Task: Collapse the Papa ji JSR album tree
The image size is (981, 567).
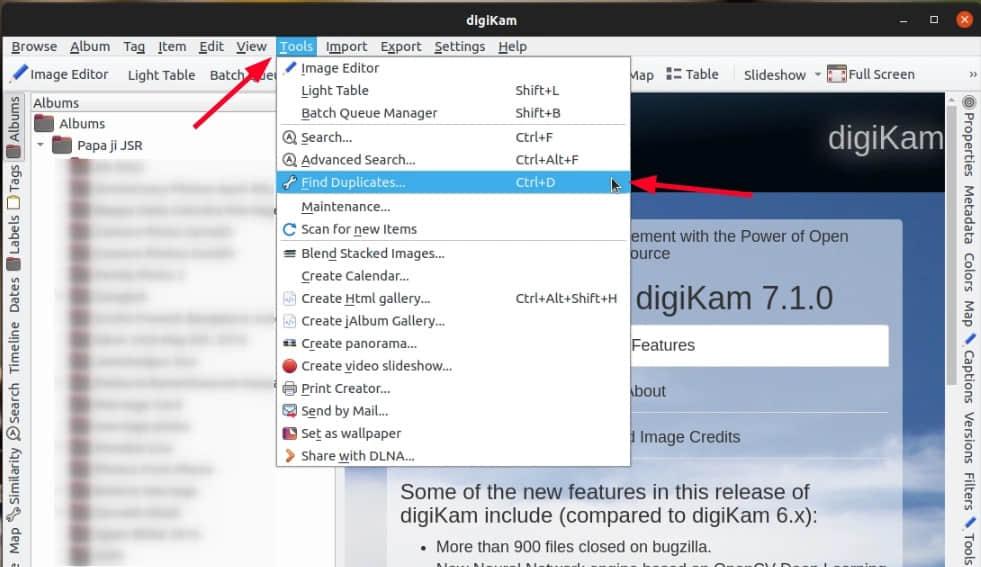Action: coord(42,145)
